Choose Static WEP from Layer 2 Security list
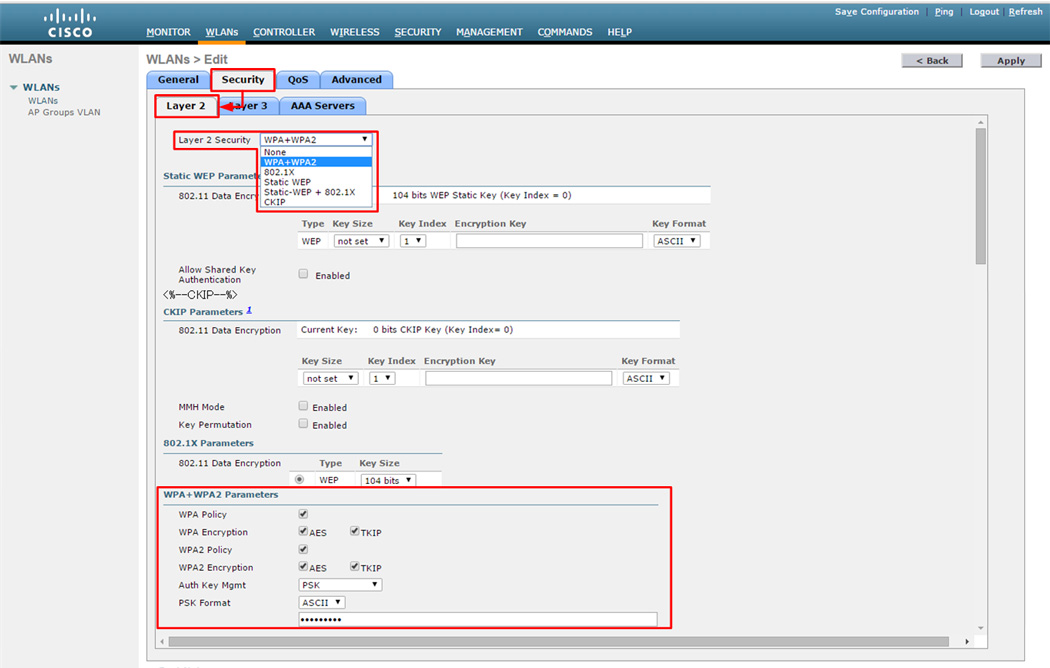The width and height of the screenshot is (1050, 668). (x=287, y=182)
